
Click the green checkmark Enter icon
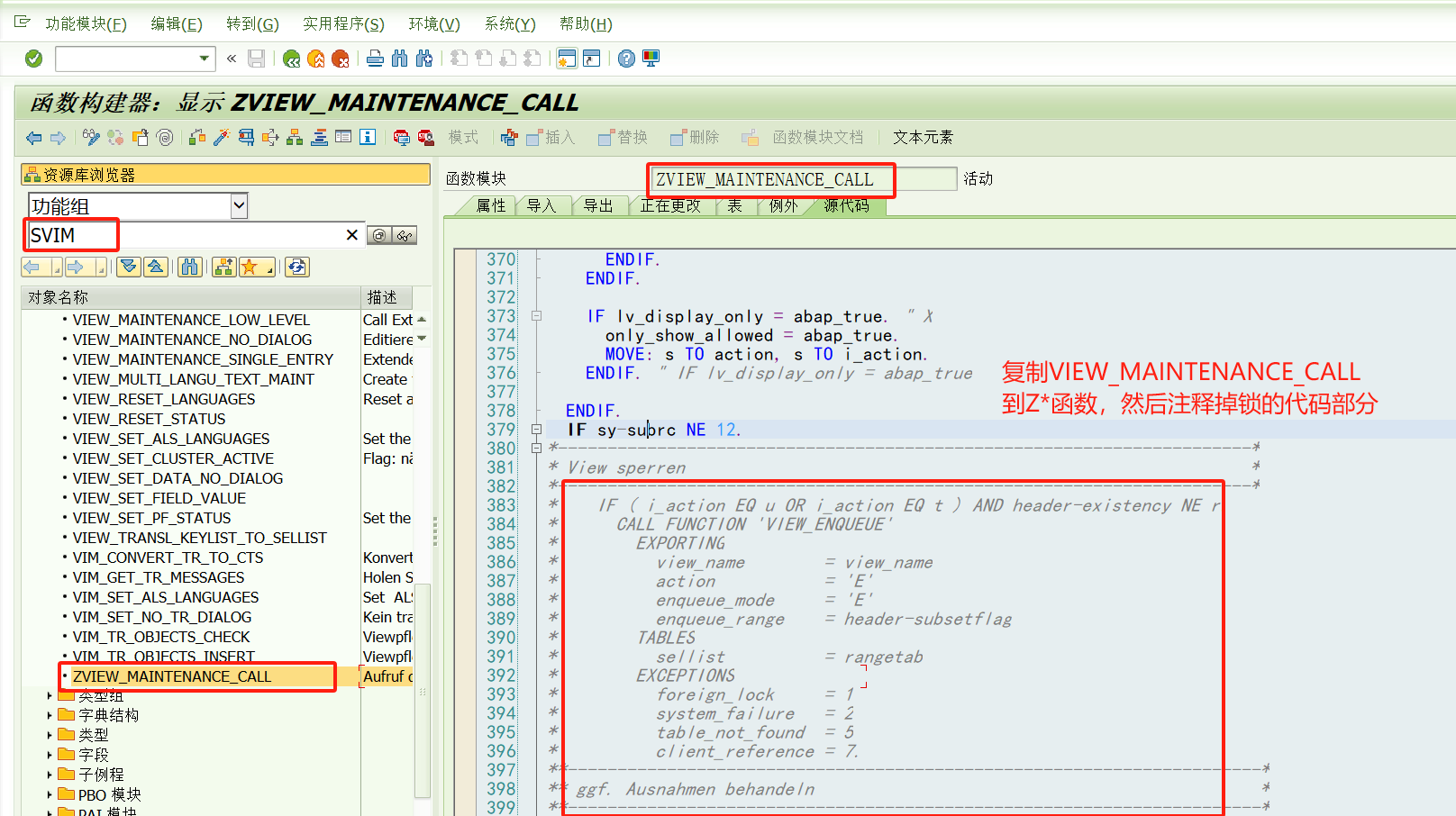[34, 59]
